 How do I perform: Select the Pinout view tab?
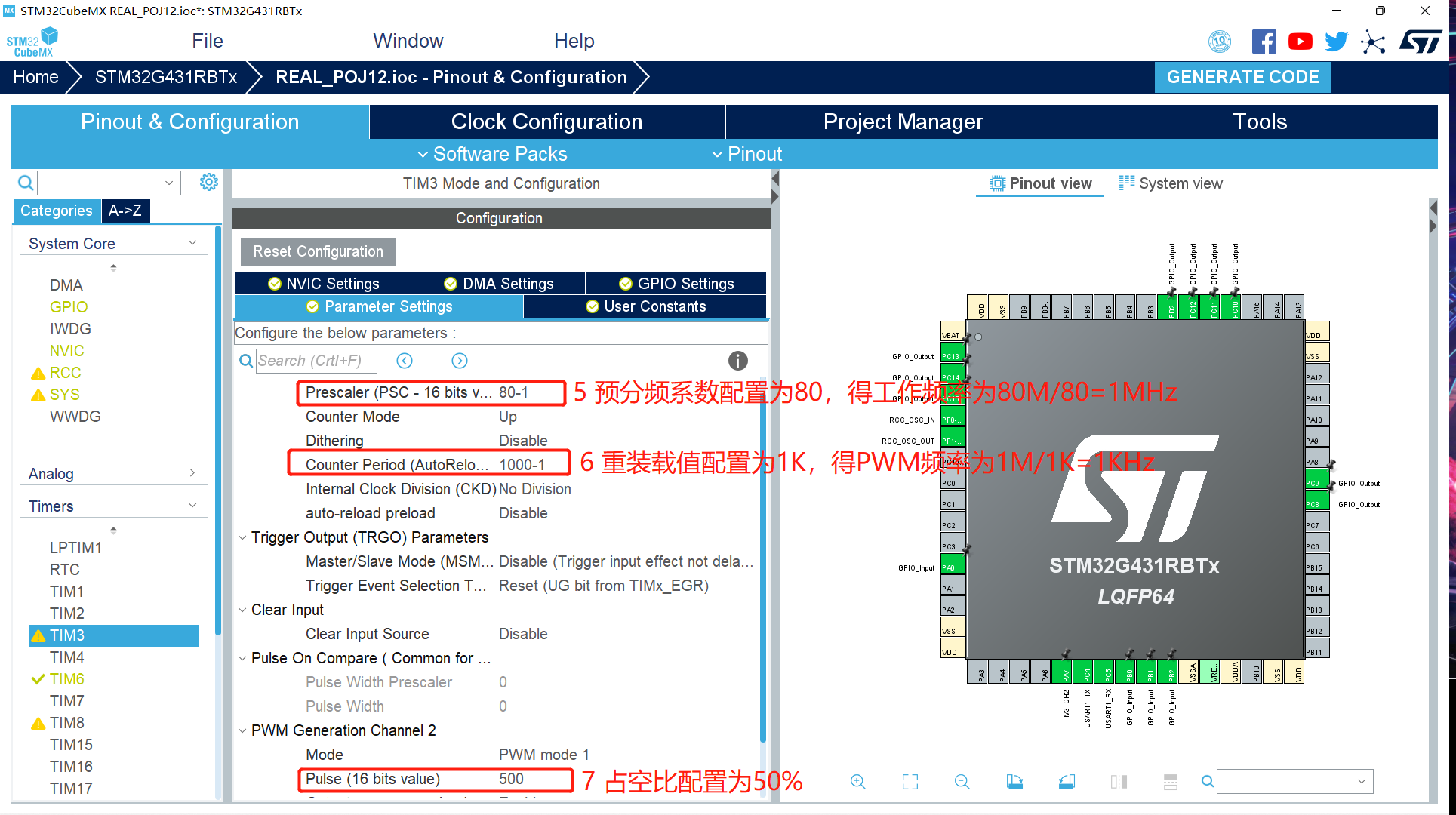[x=1040, y=183]
